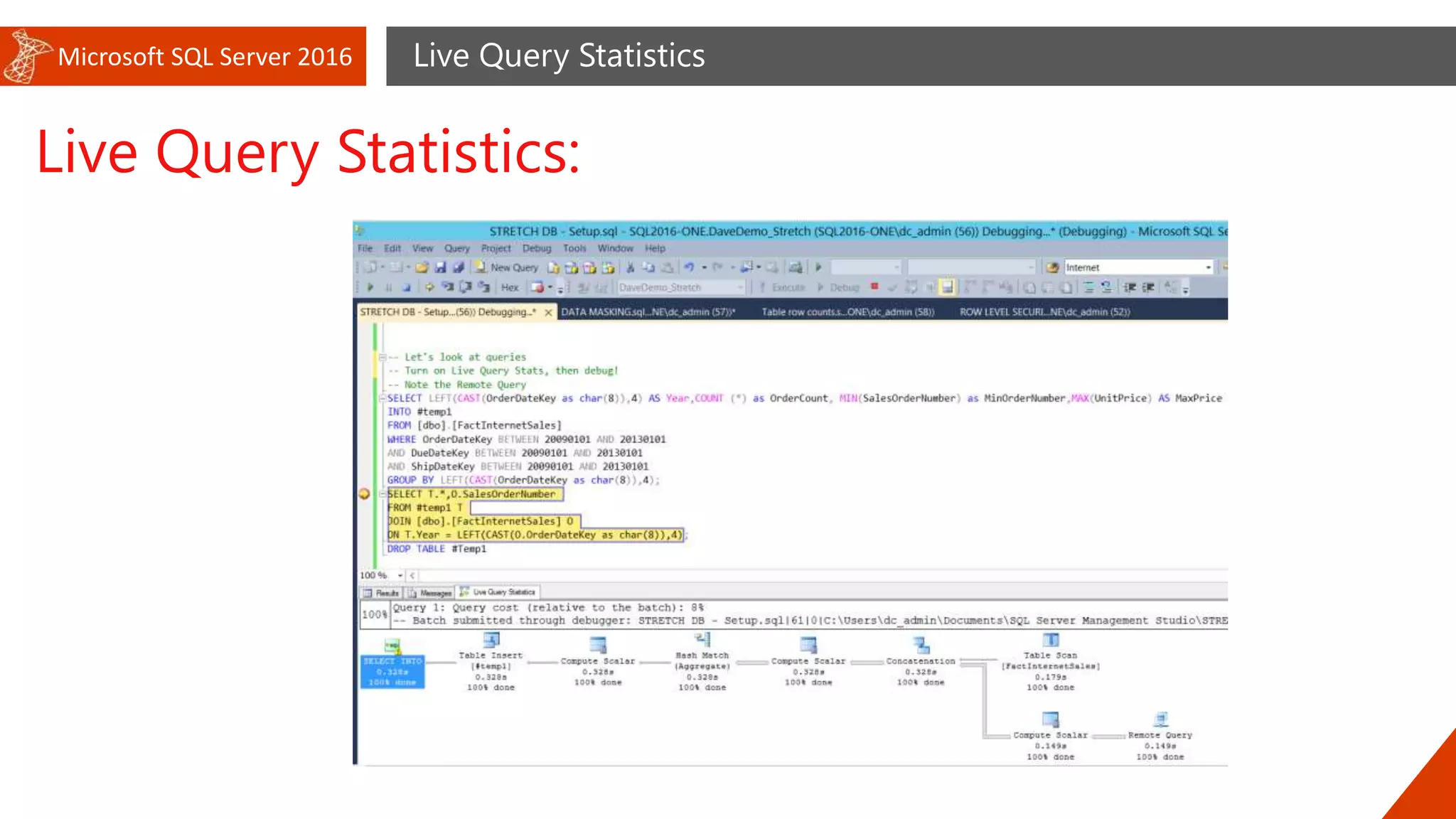Open the Help menu
The width and height of the screenshot is (1456, 819).
pos(655,248)
